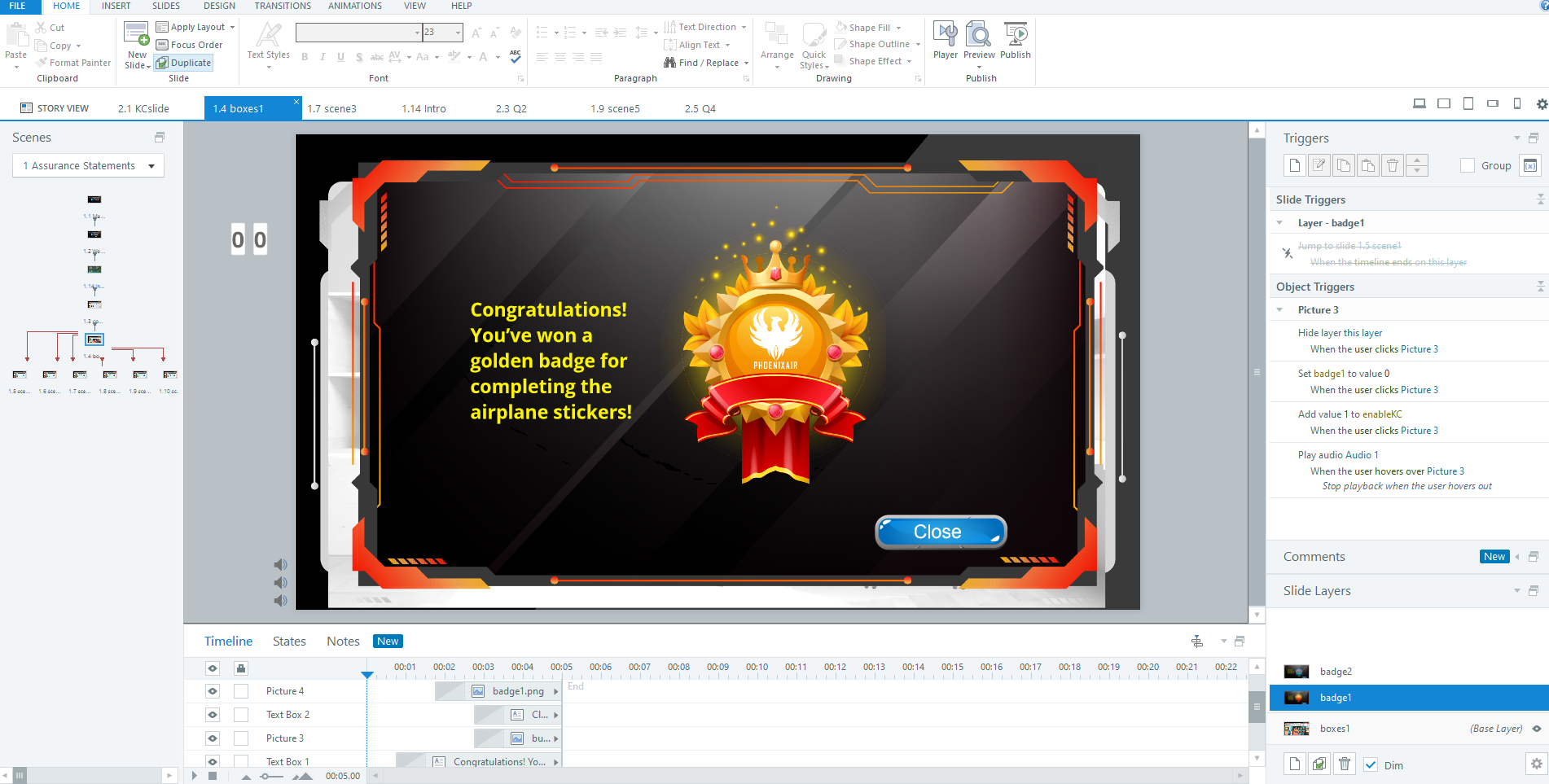1549x784 pixels.
Task: Lock Text Box 2 on the timeline
Action: [x=241, y=715]
